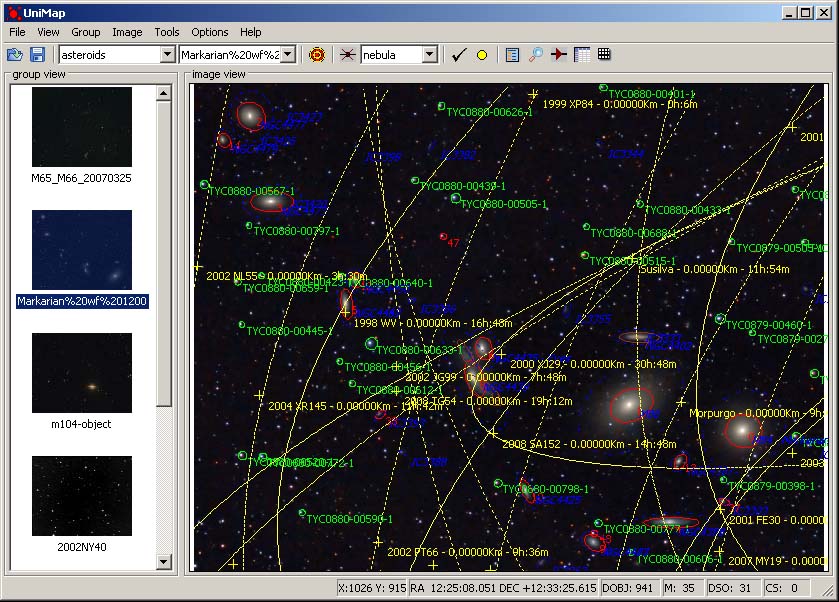Open the Markarian image selection dropdown

[x=288, y=54]
